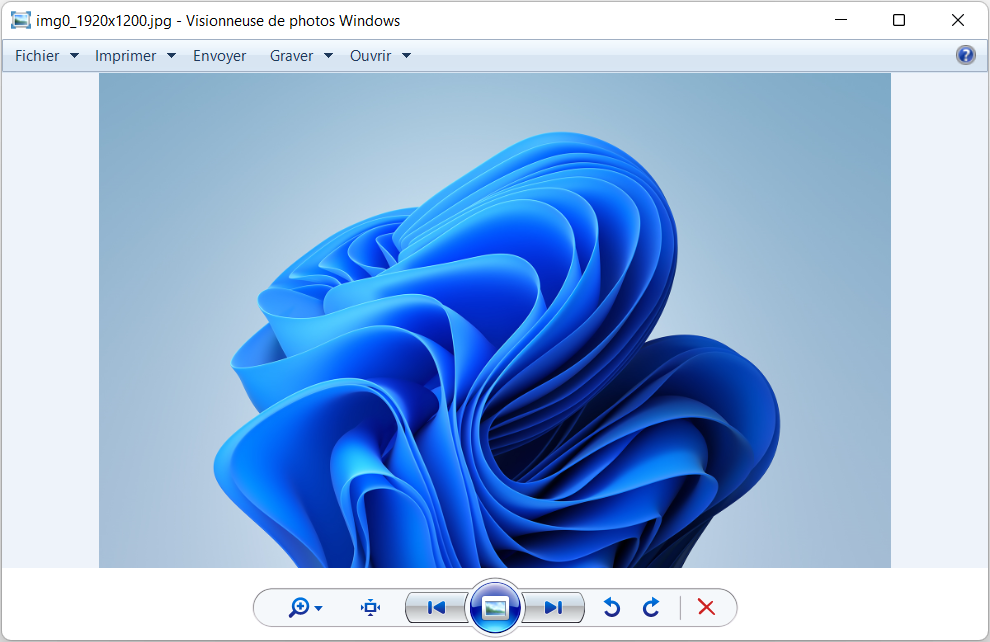Start the slideshow with the center button
Image resolution: width=990 pixels, height=642 pixels.
495,608
